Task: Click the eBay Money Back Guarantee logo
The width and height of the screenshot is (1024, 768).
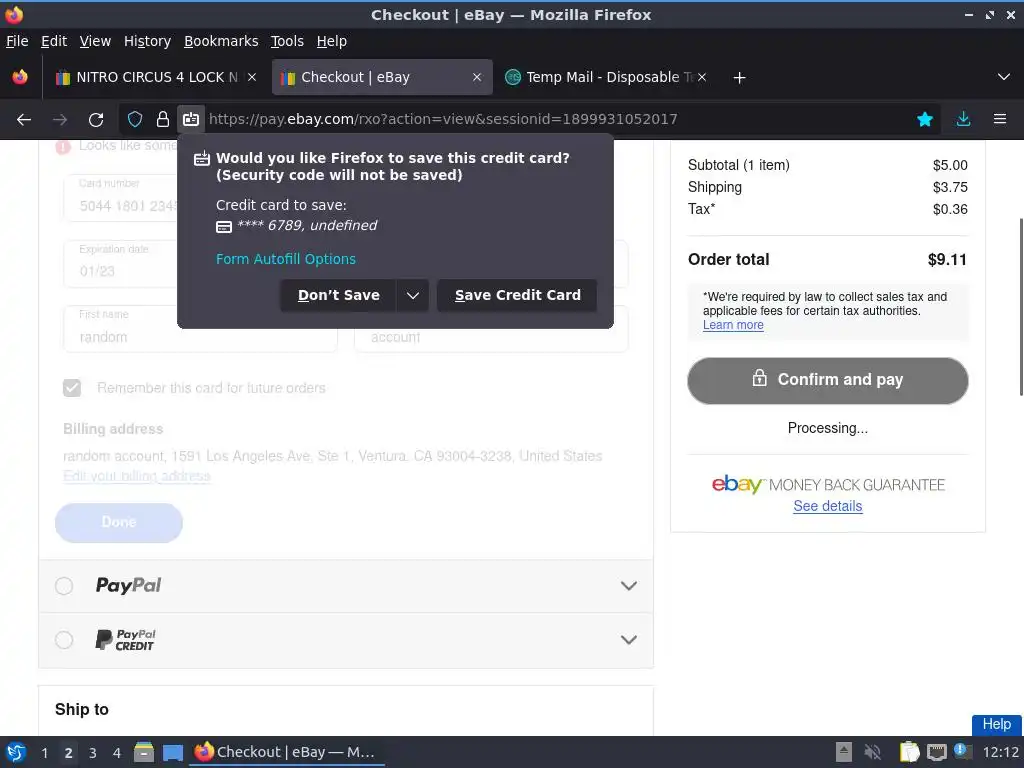Action: click(827, 485)
